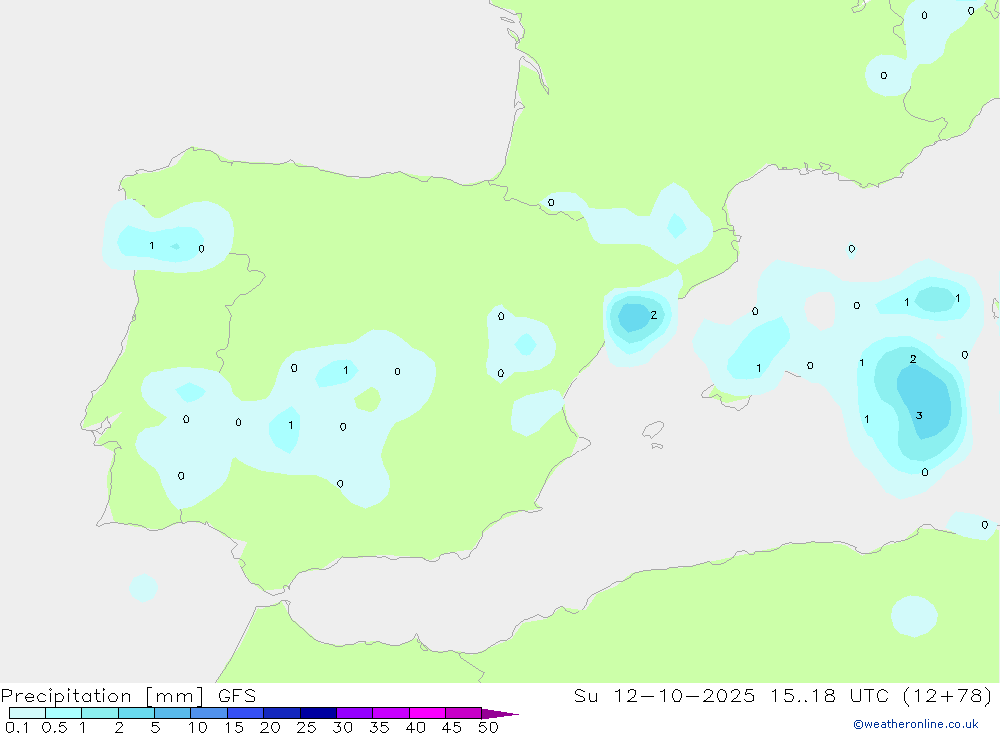Click the '20' legend scale label

(270, 727)
